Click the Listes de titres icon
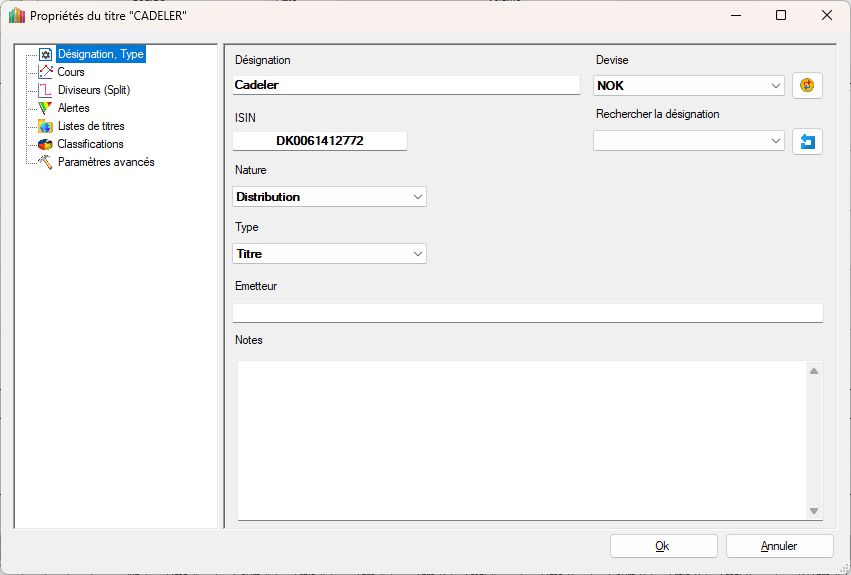Image resolution: width=851 pixels, height=575 pixels. point(45,126)
